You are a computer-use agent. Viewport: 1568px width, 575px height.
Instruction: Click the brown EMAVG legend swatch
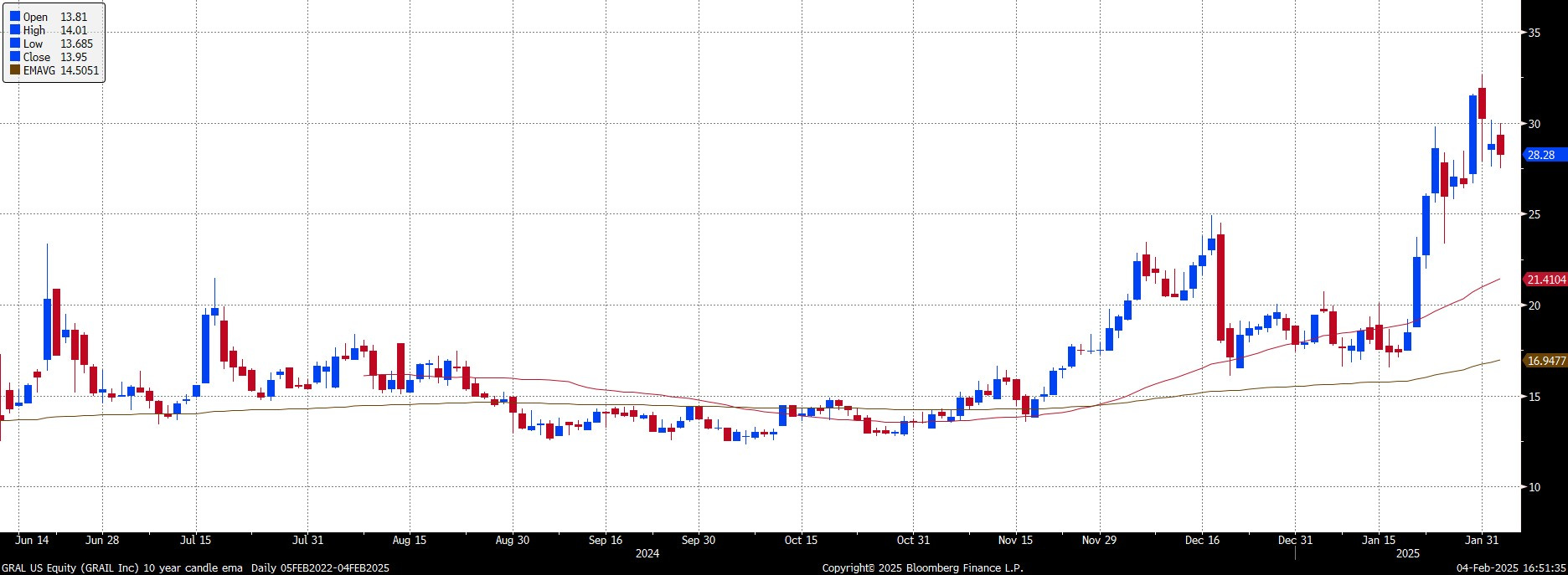[15, 70]
